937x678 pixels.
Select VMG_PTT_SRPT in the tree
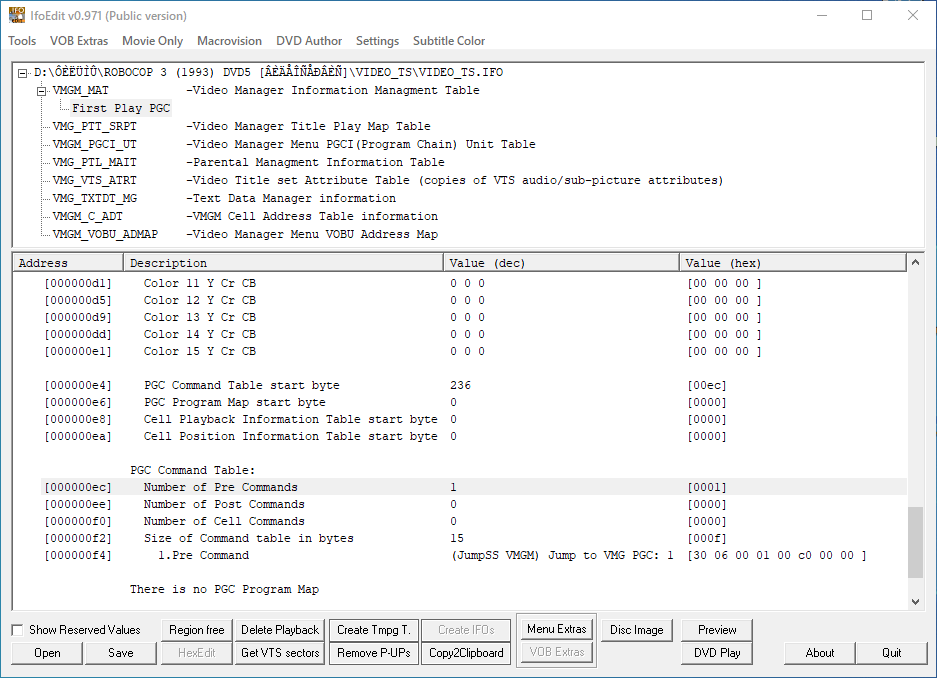point(94,127)
